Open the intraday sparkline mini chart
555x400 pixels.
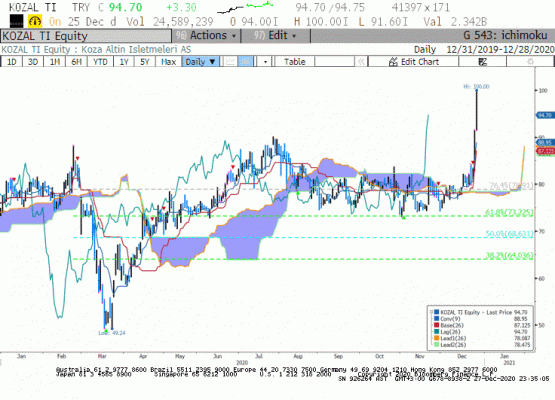[245, 8]
